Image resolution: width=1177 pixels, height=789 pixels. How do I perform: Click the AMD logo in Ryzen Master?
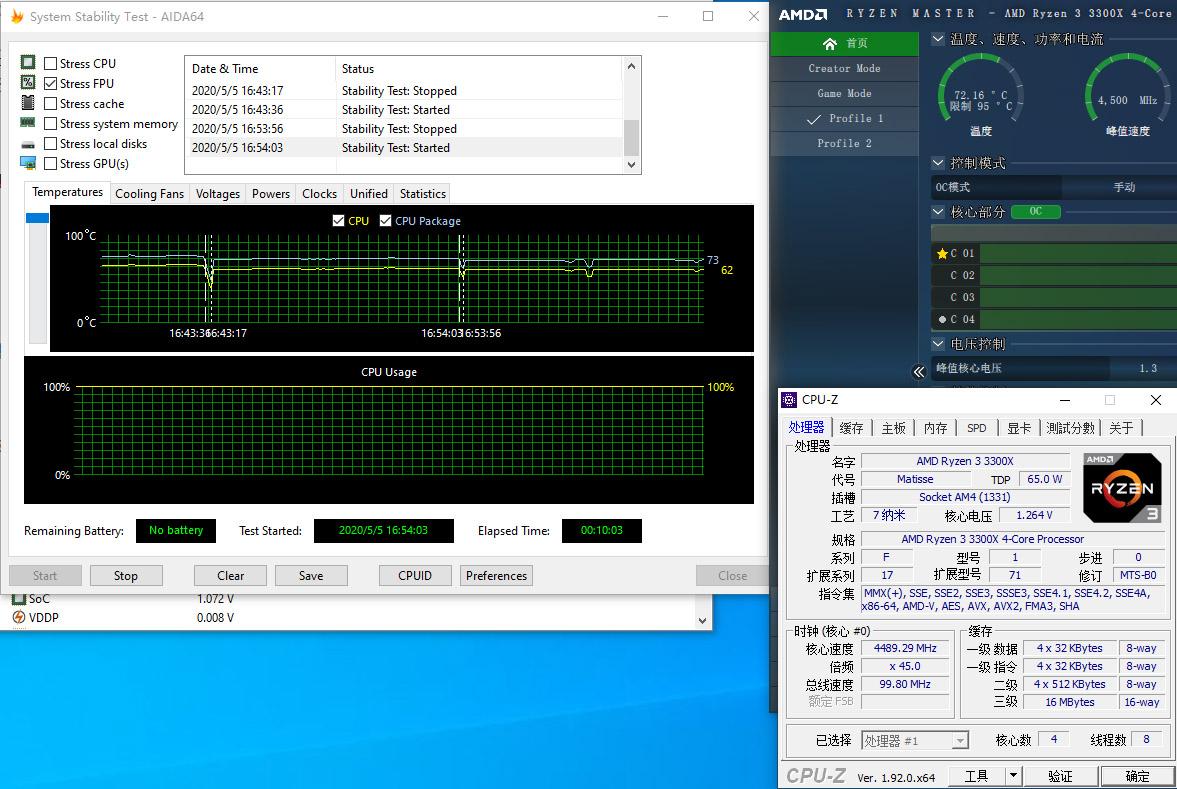click(x=802, y=14)
